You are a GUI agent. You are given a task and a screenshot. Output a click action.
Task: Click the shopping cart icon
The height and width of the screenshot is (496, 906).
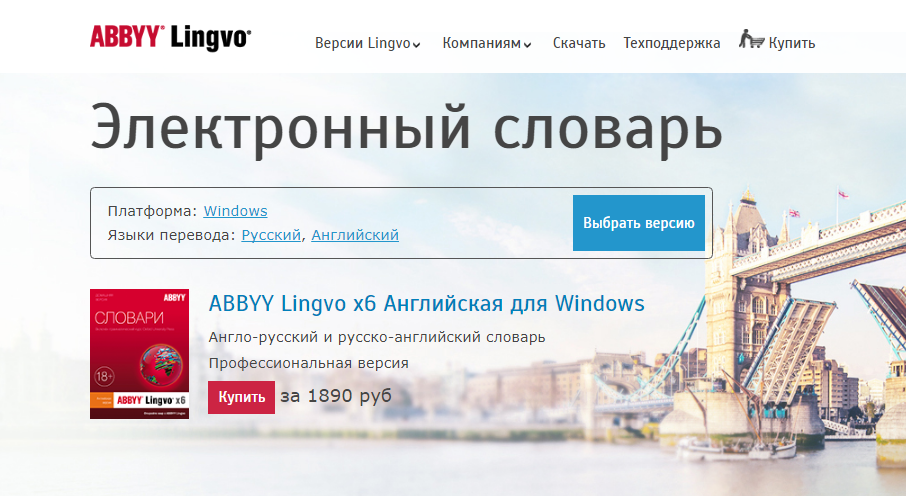click(x=752, y=39)
